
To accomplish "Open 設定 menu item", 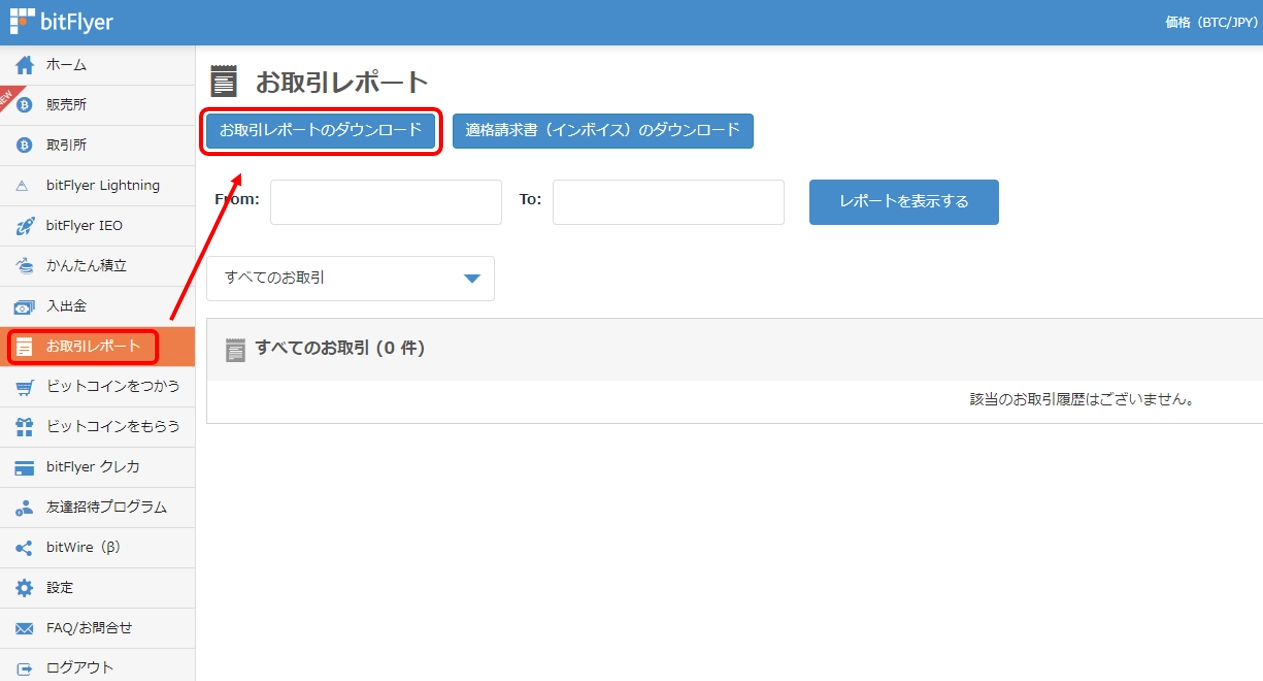I will pyautogui.click(x=97, y=588).
